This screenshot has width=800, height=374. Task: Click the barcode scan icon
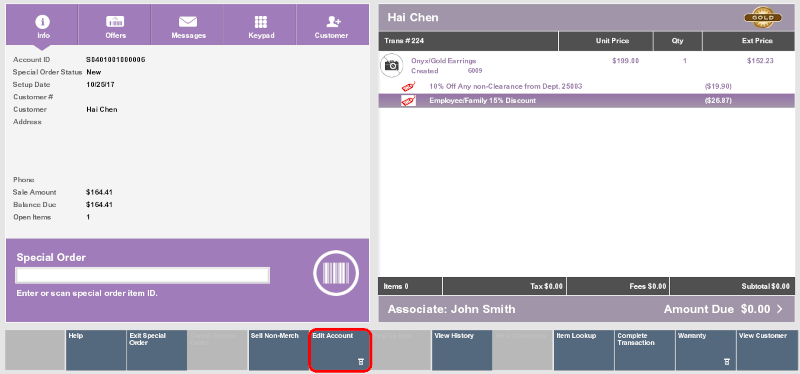coord(336,273)
